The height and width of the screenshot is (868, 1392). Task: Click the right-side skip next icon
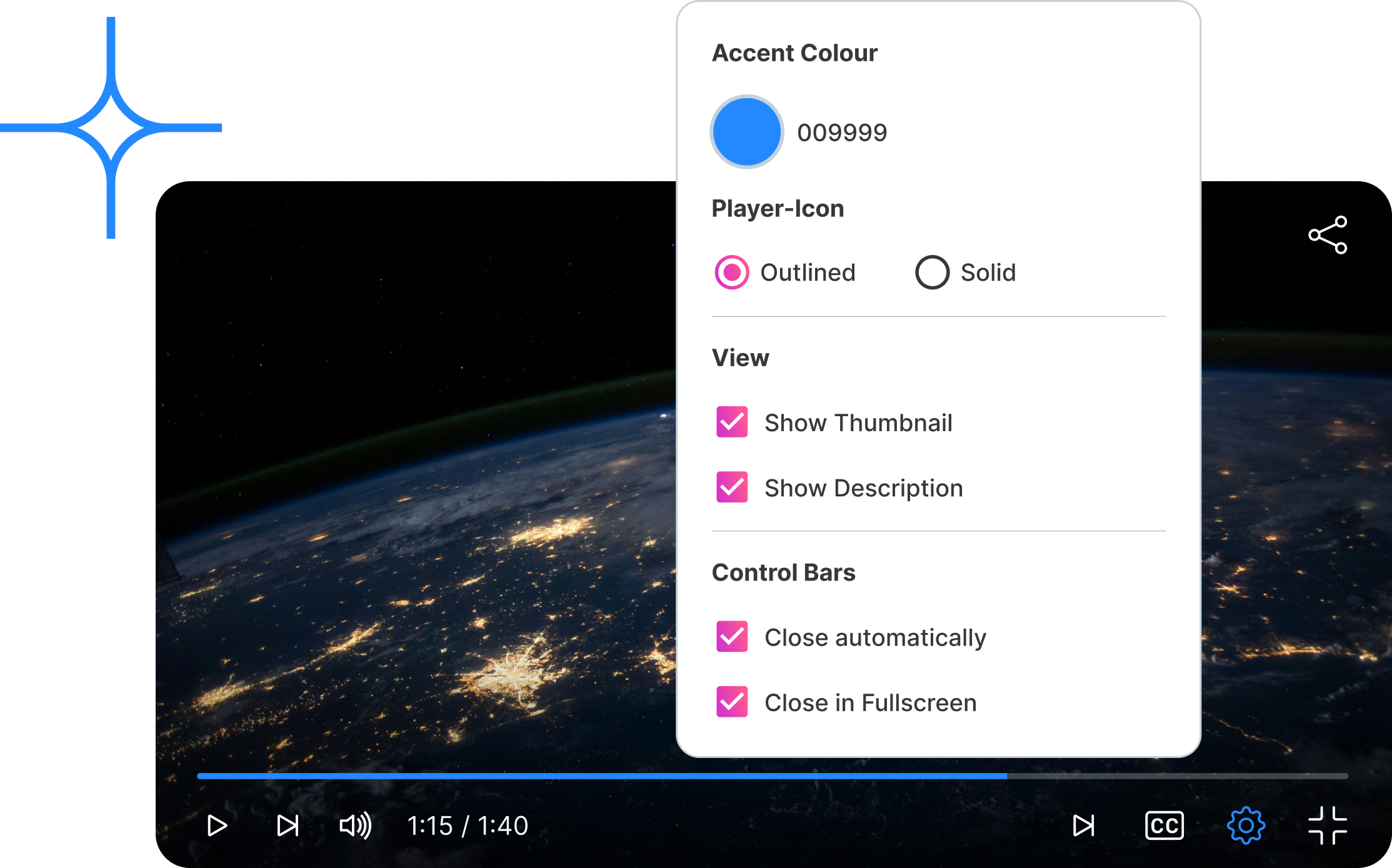coord(1083,826)
